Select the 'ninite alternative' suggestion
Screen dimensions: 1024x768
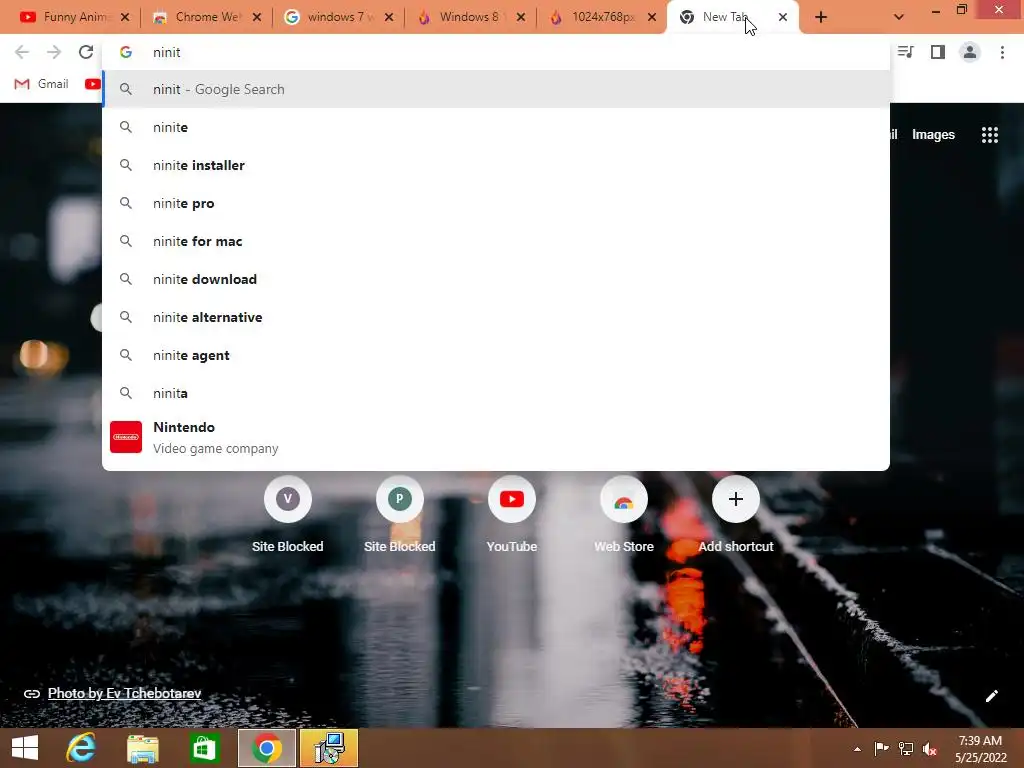[496, 317]
